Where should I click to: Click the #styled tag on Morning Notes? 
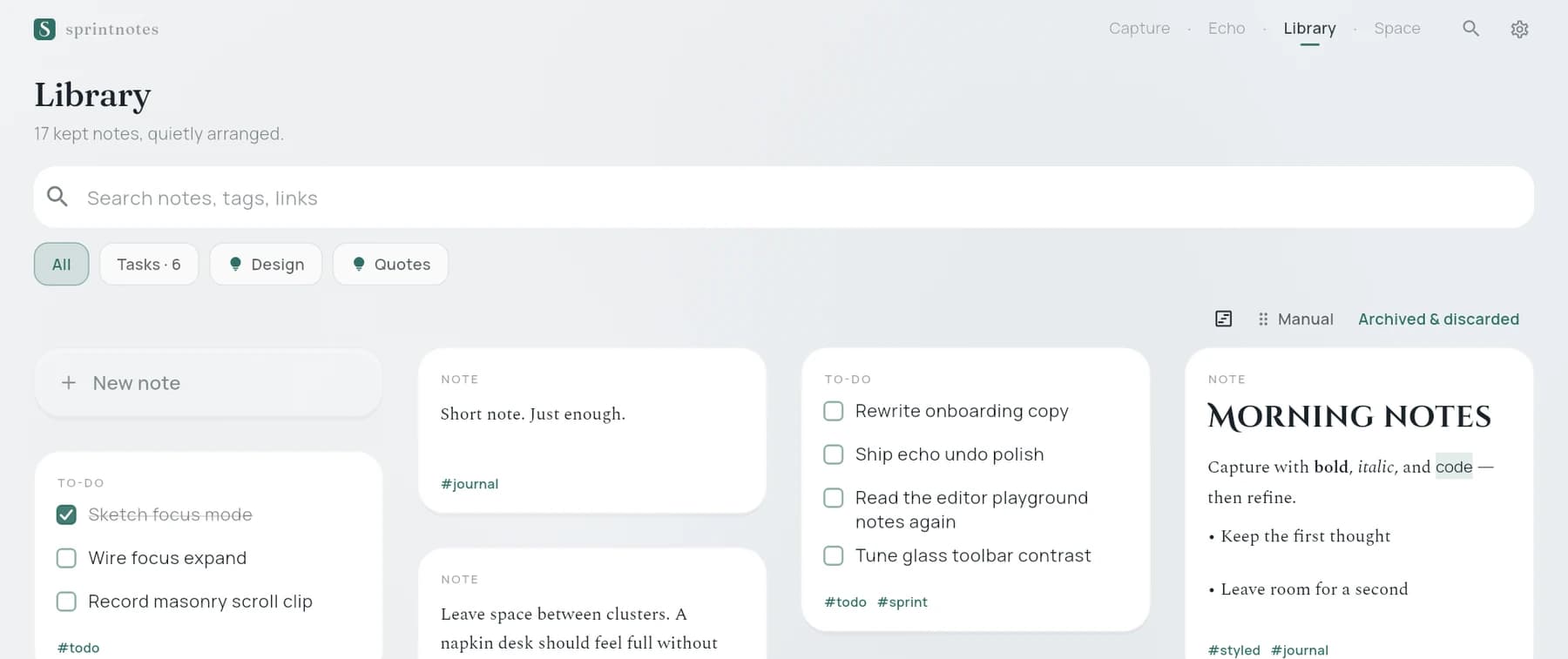[1233, 650]
